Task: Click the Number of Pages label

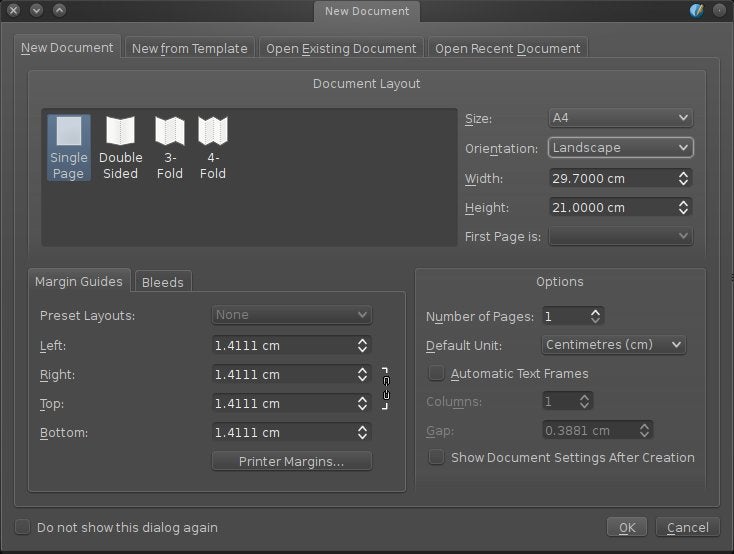Action: point(480,317)
